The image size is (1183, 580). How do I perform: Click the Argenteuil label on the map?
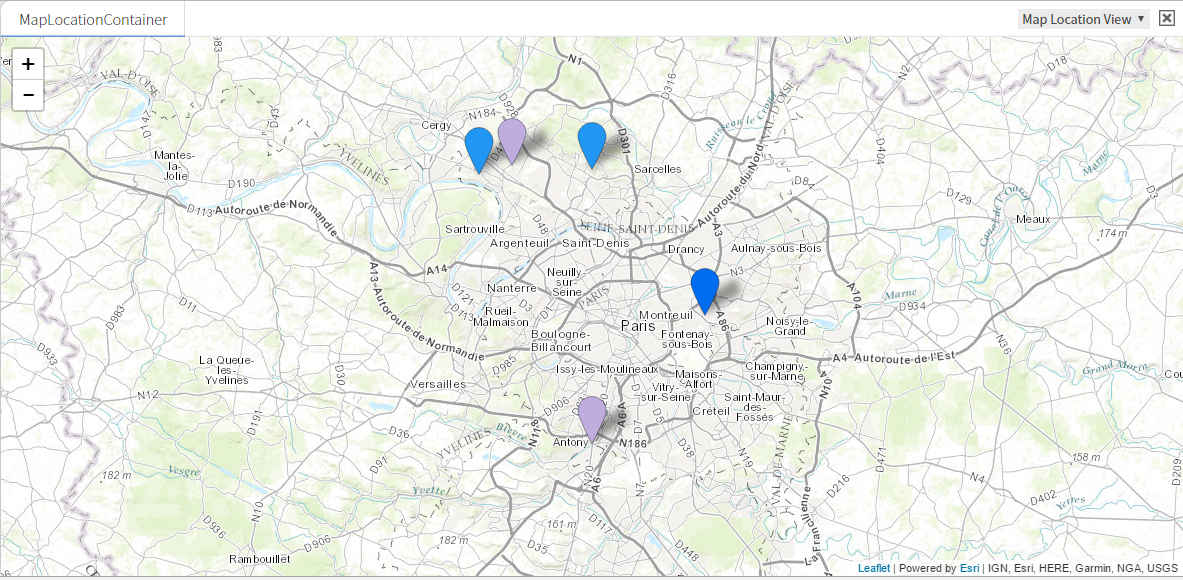click(x=520, y=243)
